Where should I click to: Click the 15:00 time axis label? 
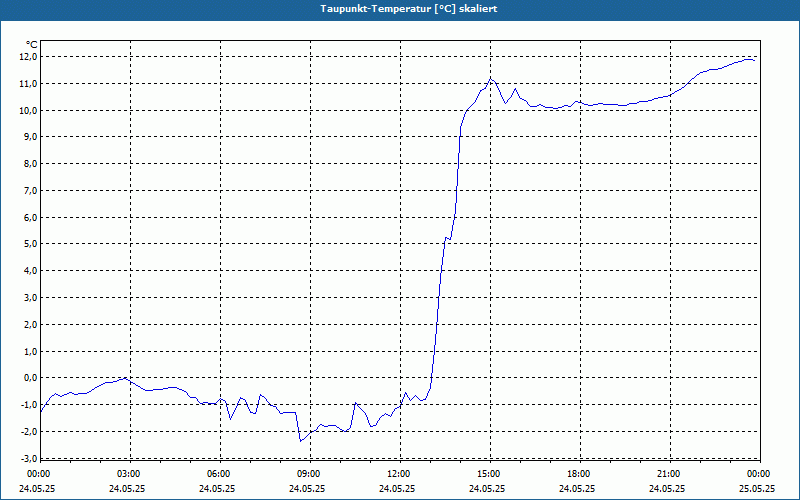click(489, 474)
